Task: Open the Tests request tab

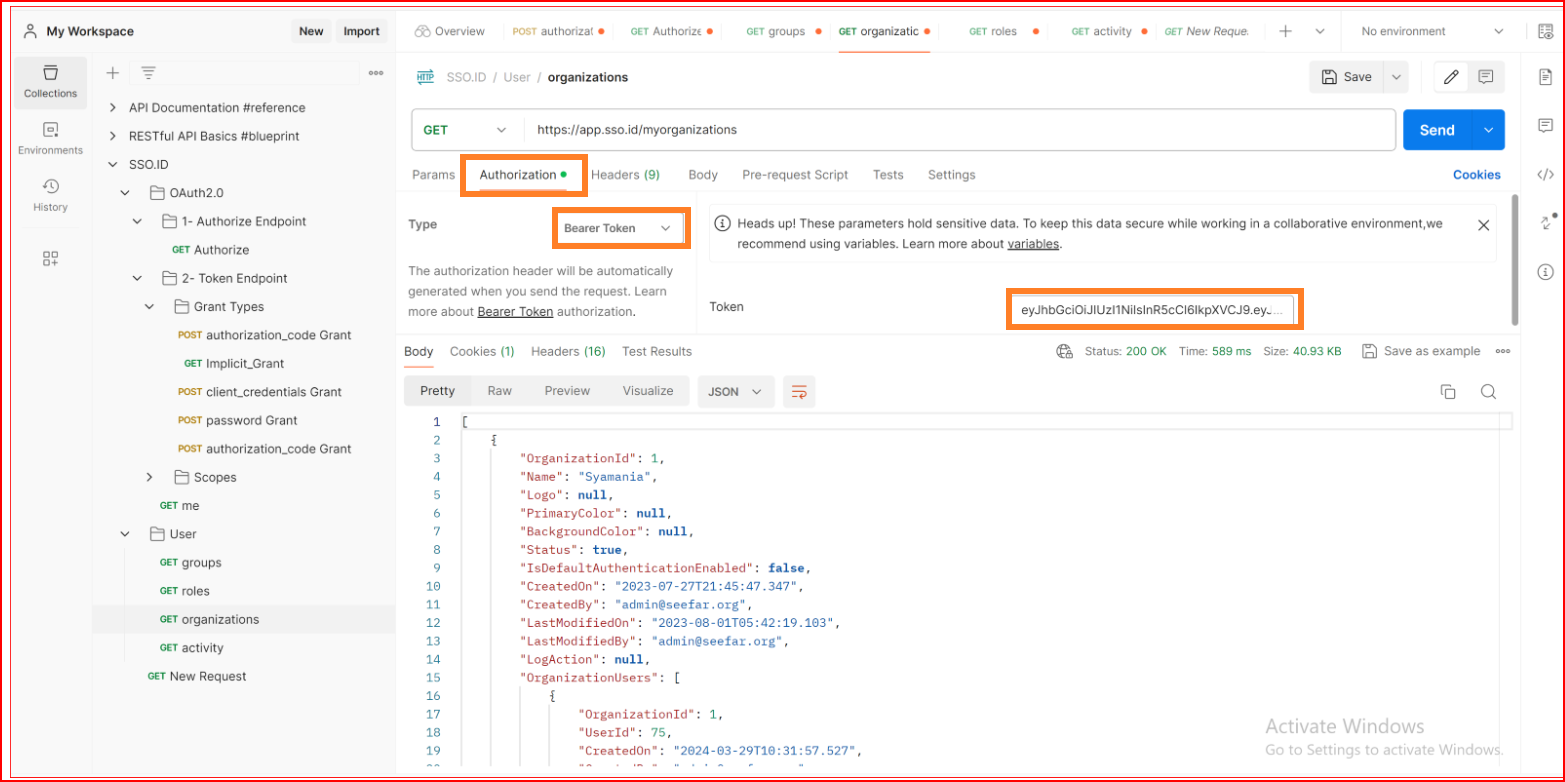Action: coord(888,174)
